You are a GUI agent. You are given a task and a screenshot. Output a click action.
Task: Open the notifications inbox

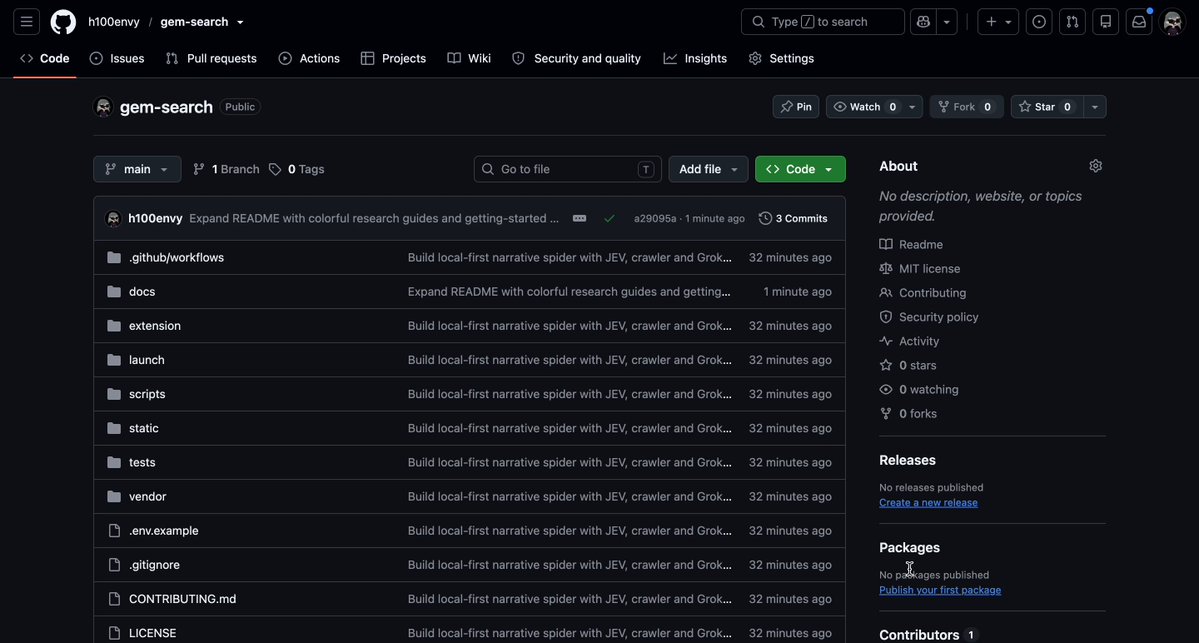pos(1139,22)
